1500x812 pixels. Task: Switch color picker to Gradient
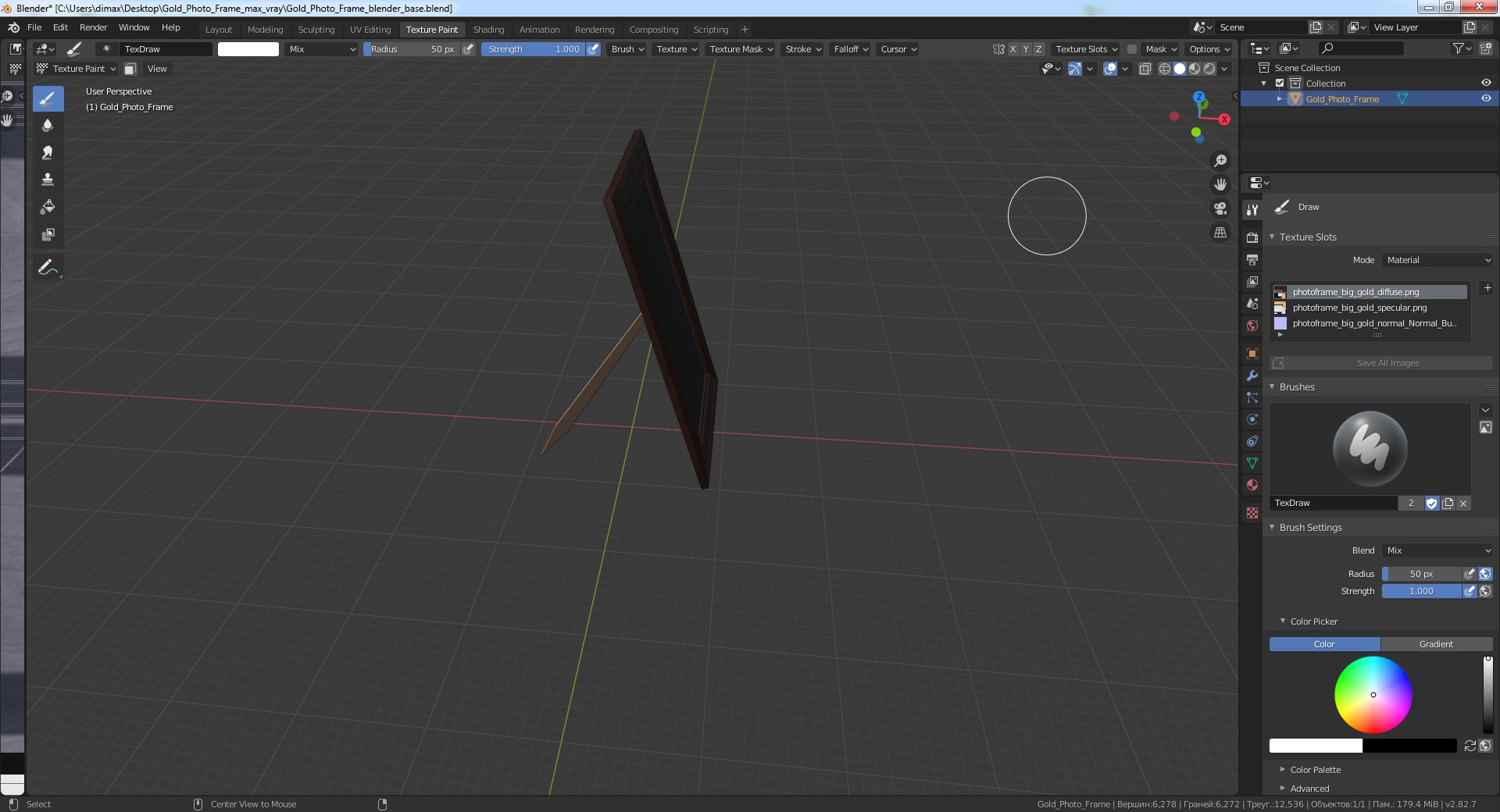point(1436,644)
